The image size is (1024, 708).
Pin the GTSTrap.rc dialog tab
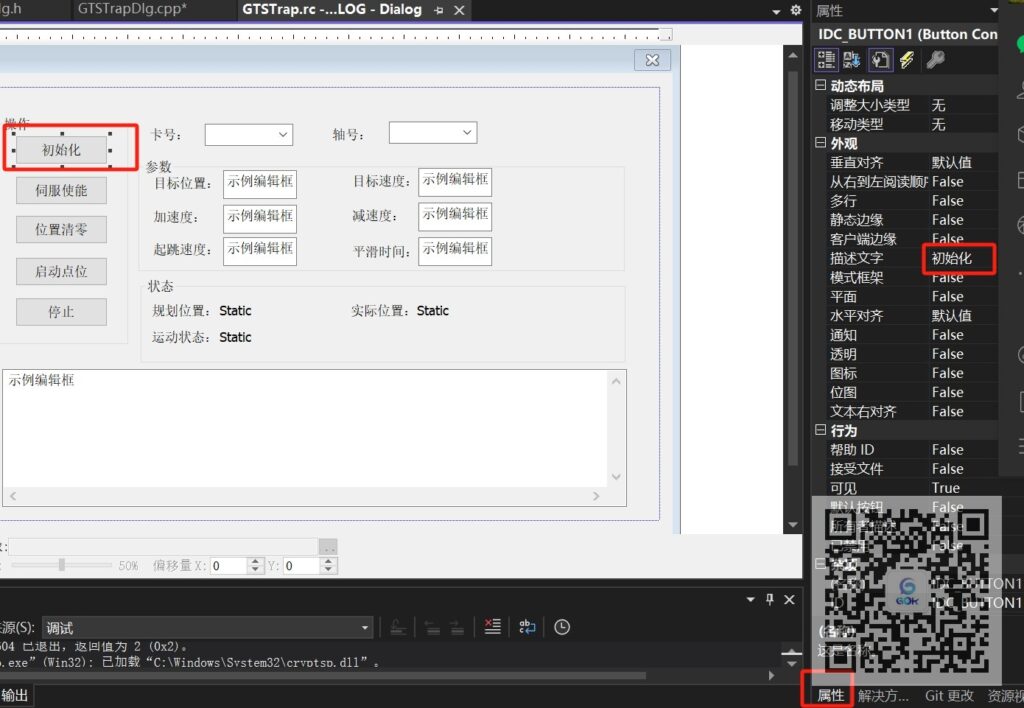tap(439, 10)
